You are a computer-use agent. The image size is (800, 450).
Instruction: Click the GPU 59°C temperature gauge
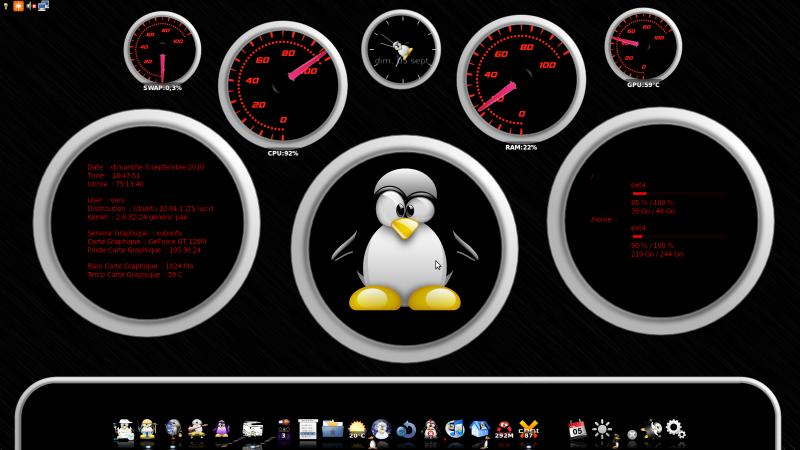click(x=643, y=46)
